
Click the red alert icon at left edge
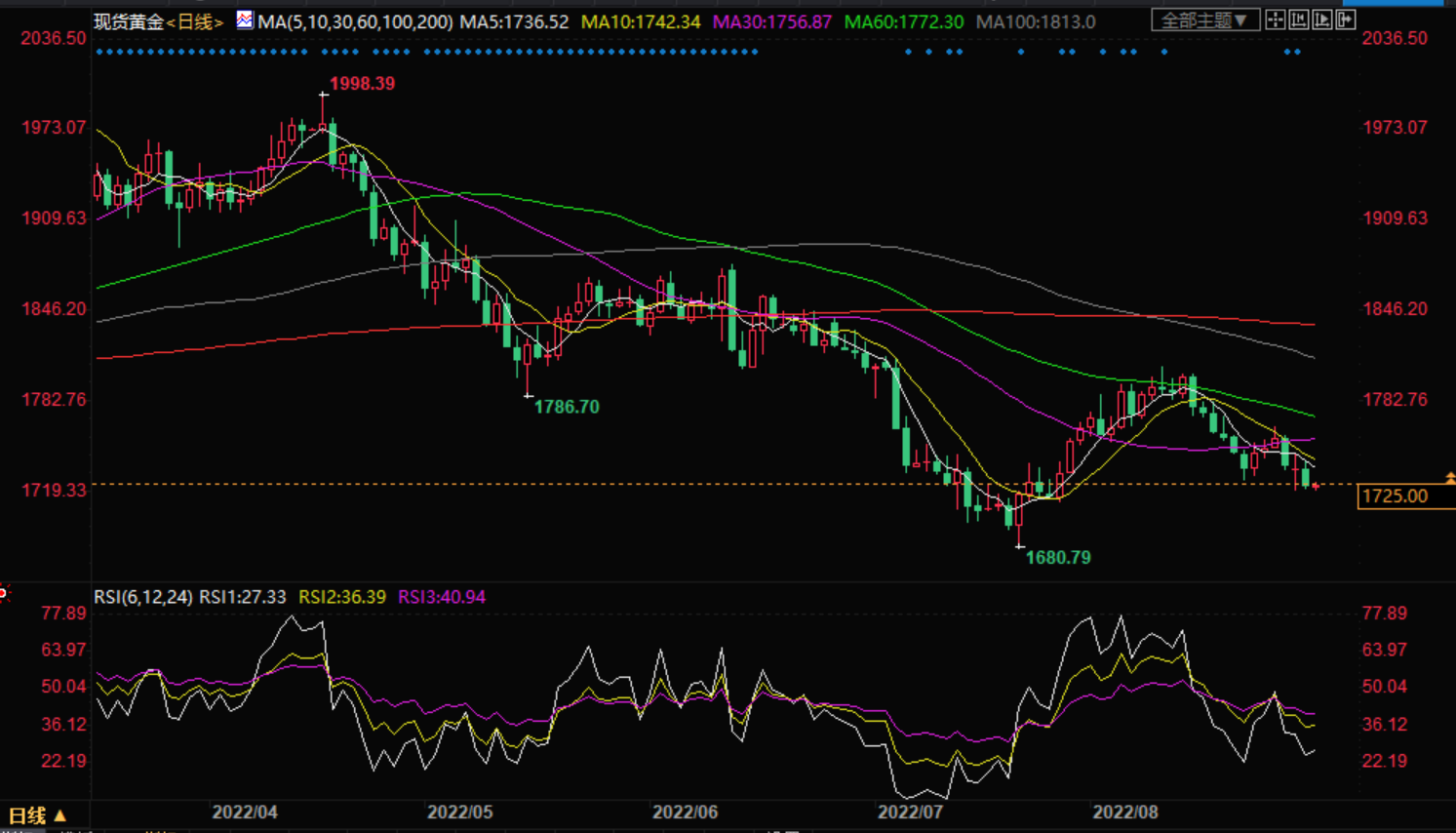[x=4, y=592]
